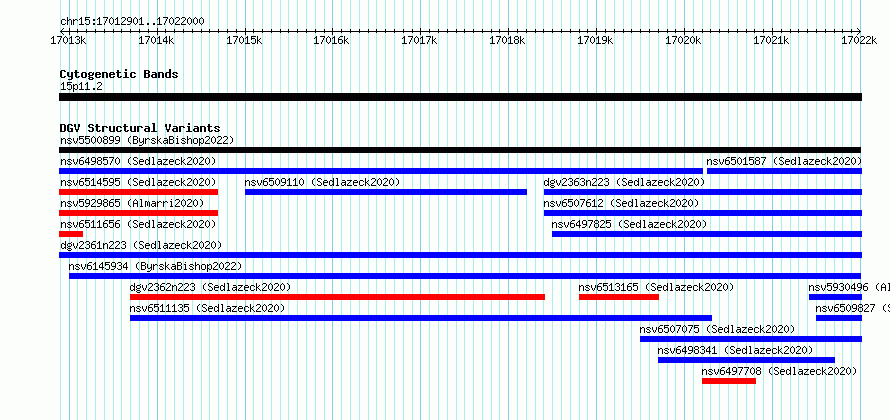Click the nsv6145934 (ByrskaBishop2022) label

pos(156,266)
